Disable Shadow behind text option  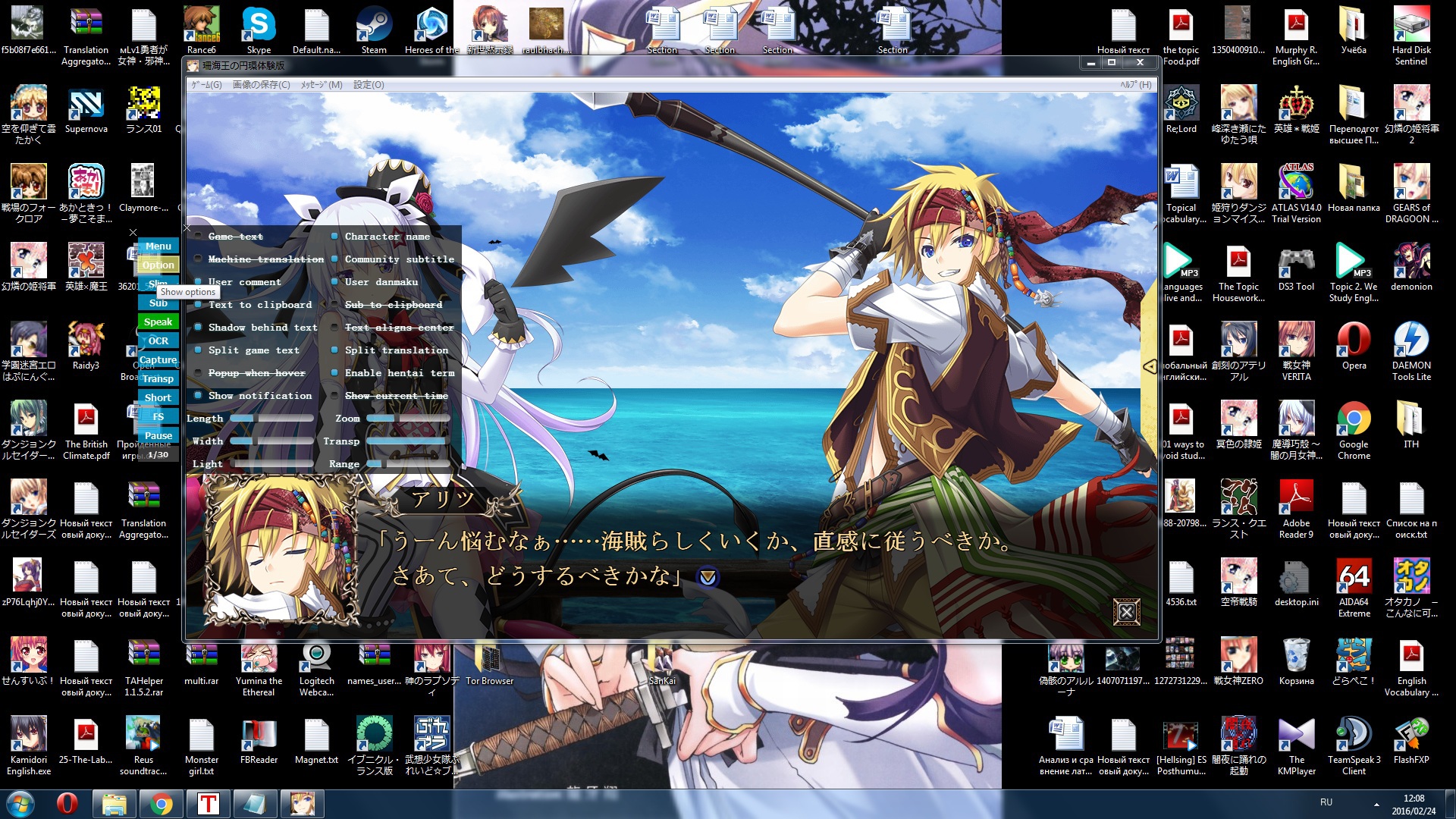[x=198, y=328]
